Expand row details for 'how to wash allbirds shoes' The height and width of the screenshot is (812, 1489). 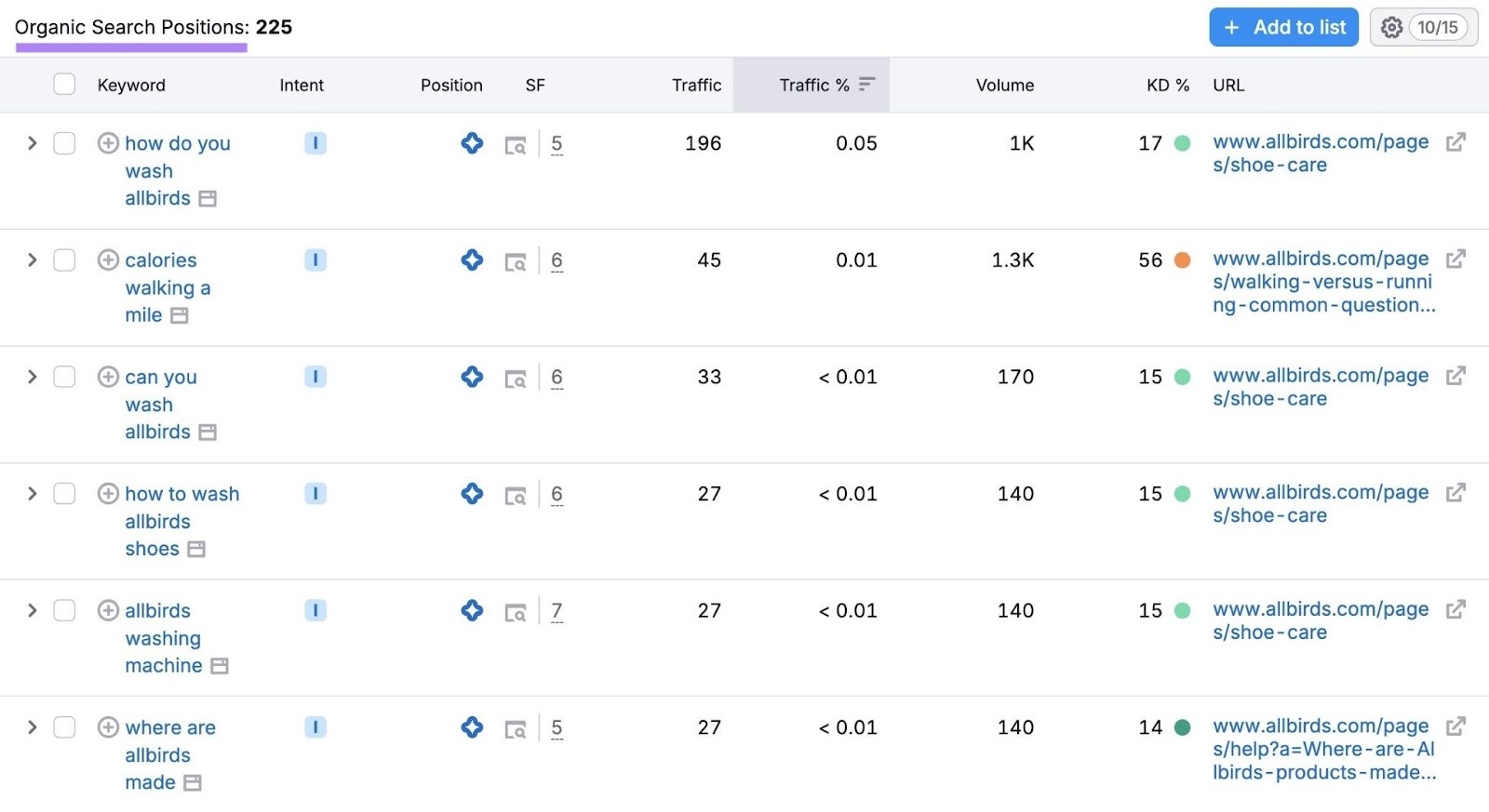click(32, 493)
